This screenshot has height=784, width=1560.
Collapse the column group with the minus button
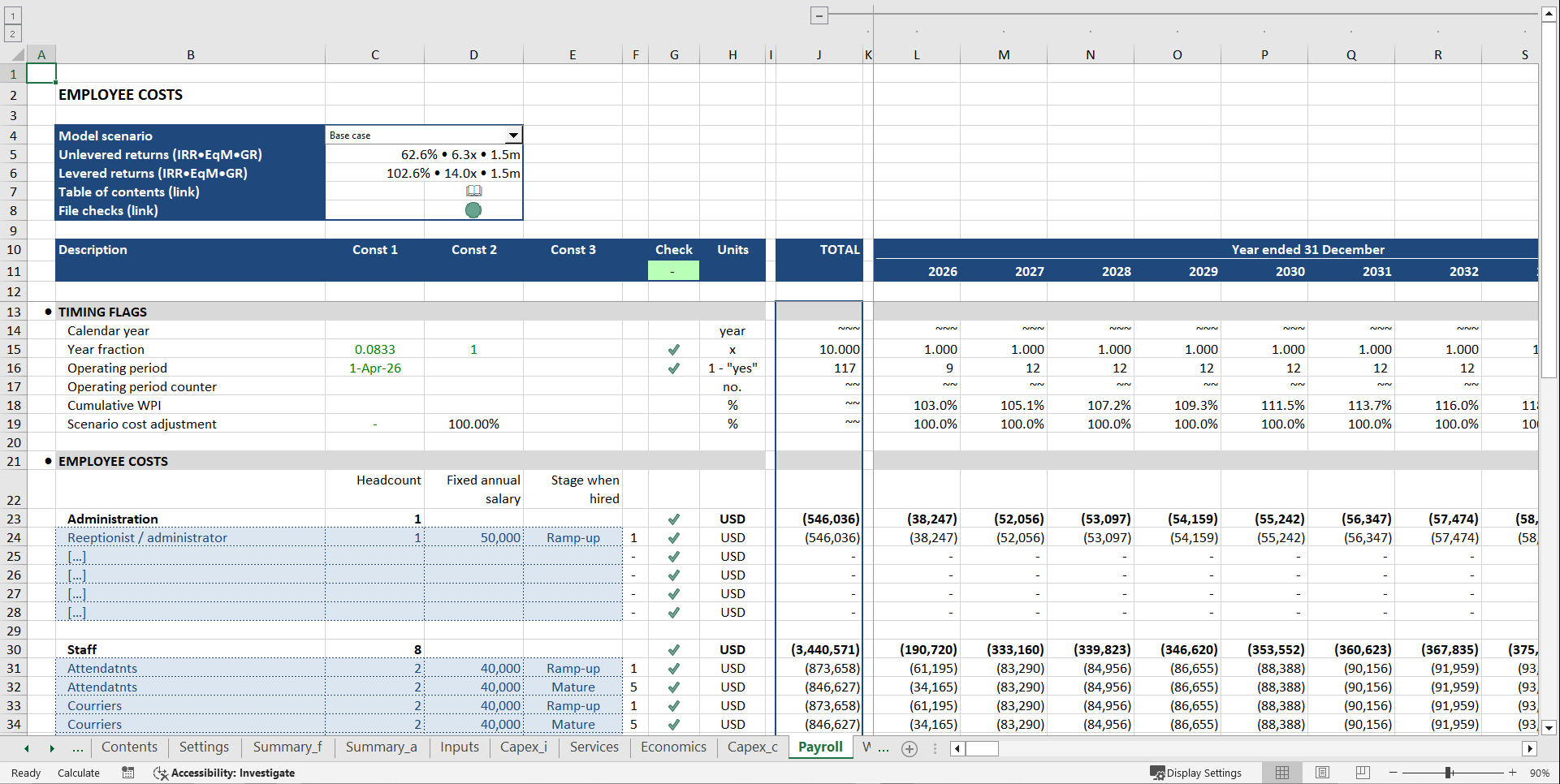click(x=819, y=15)
